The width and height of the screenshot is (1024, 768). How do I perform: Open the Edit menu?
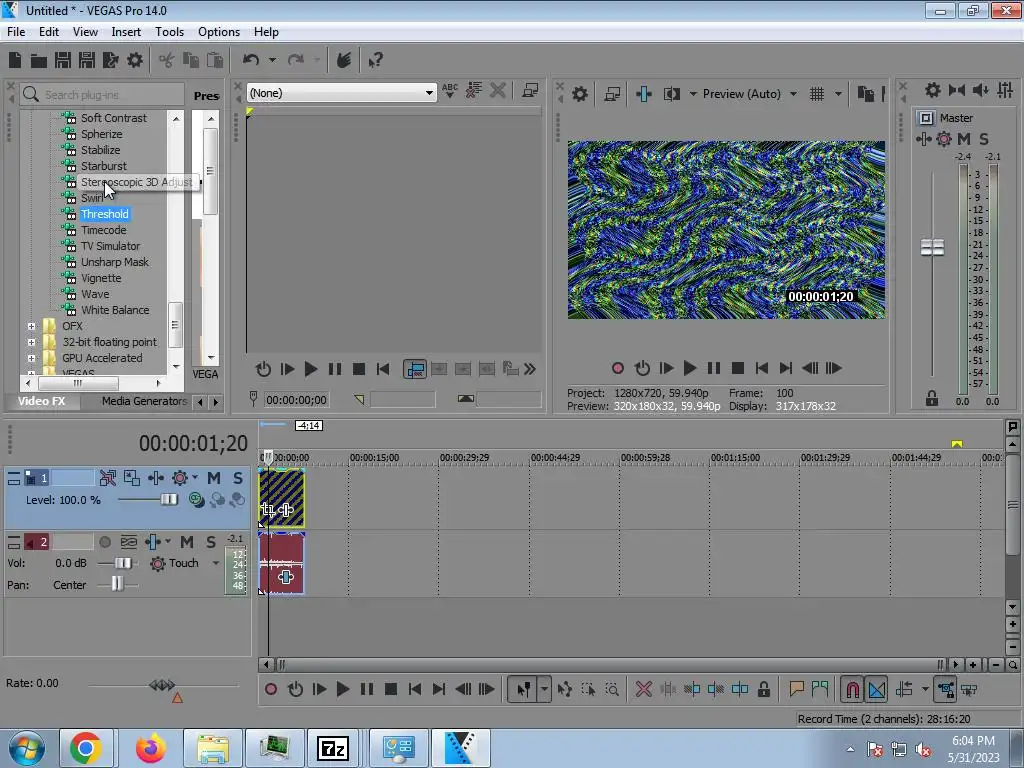point(48,31)
